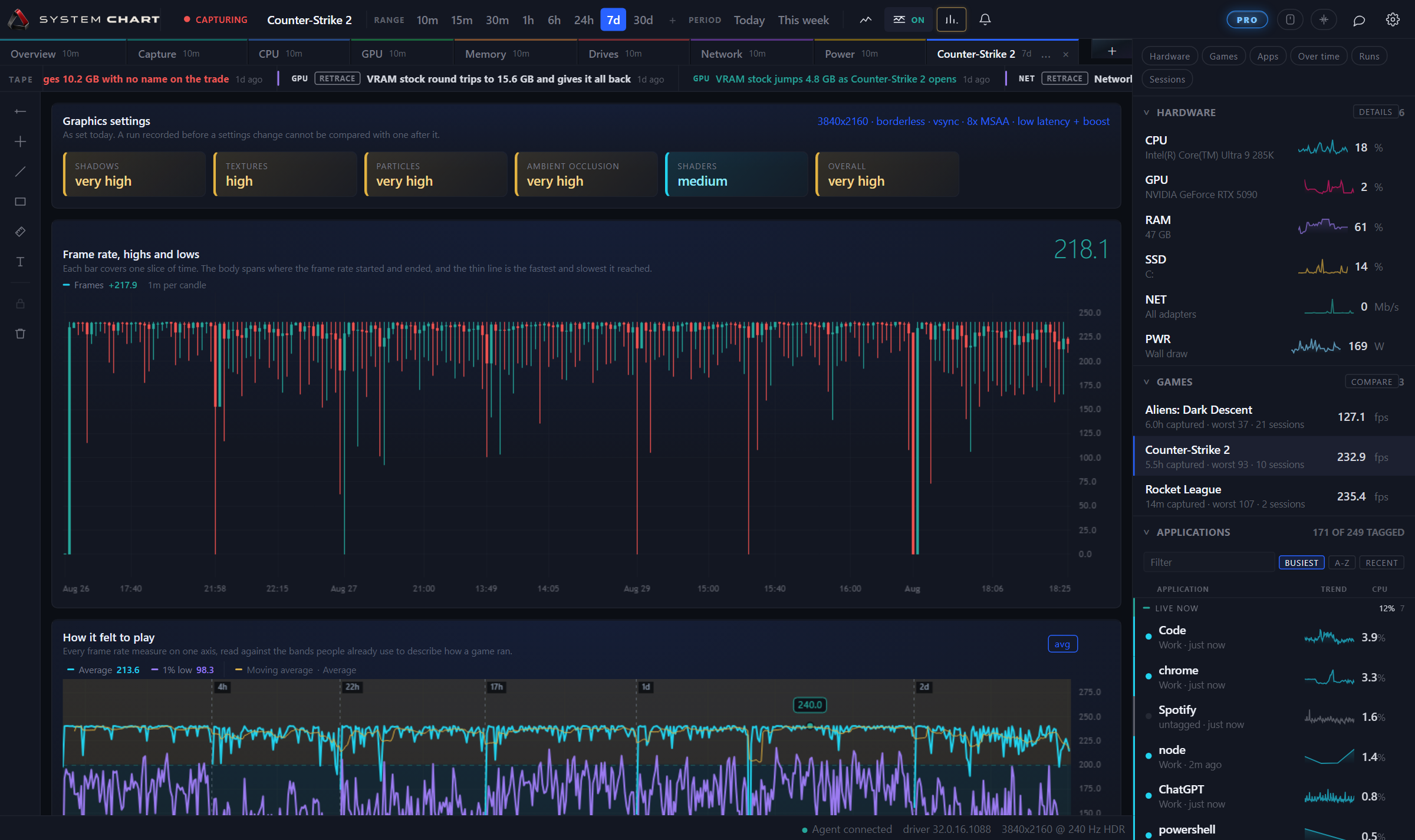Switch to the Memory tab
The image size is (1415, 840).
tap(515, 54)
